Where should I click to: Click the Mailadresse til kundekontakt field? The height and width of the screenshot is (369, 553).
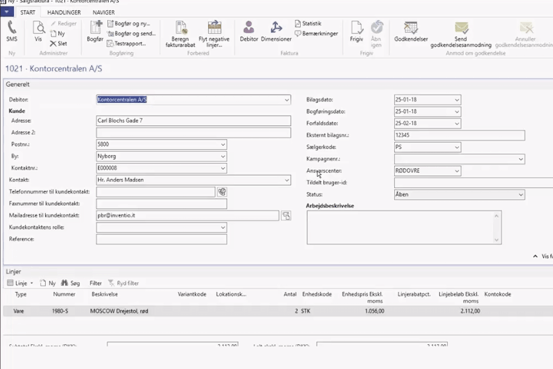click(187, 216)
